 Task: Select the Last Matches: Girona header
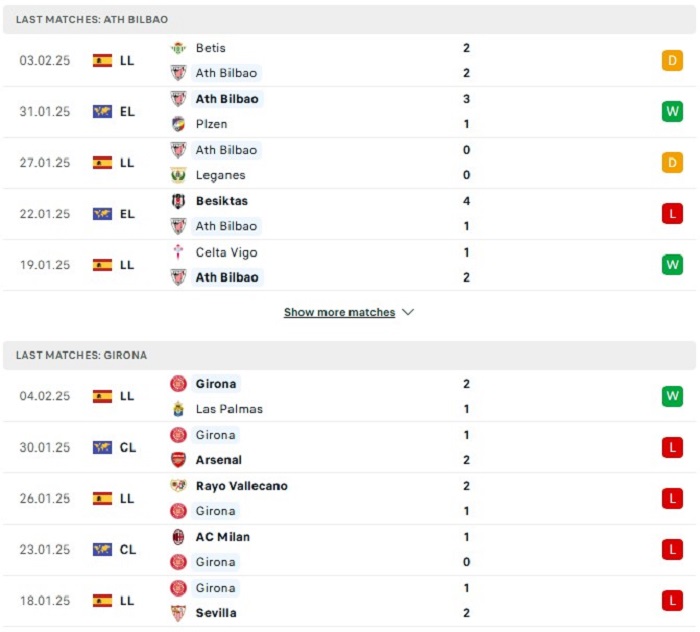(x=349, y=355)
